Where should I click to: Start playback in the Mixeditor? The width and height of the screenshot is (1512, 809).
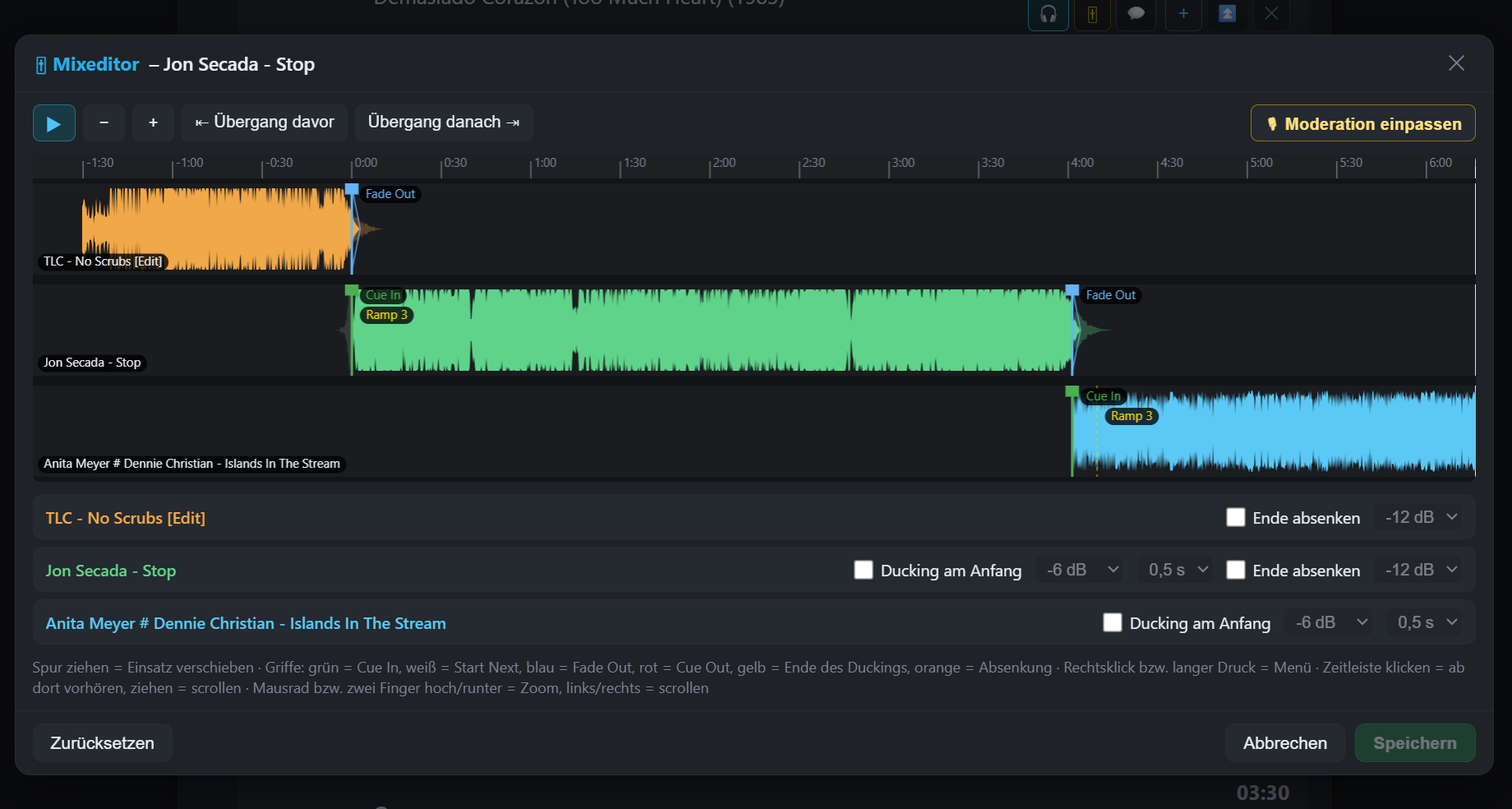click(54, 123)
